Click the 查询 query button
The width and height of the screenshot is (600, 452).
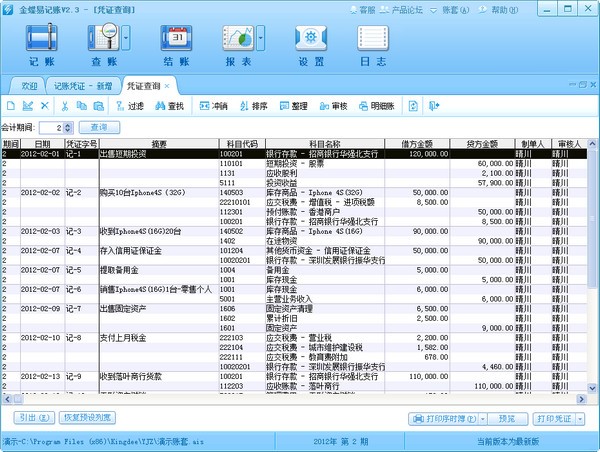click(x=99, y=127)
